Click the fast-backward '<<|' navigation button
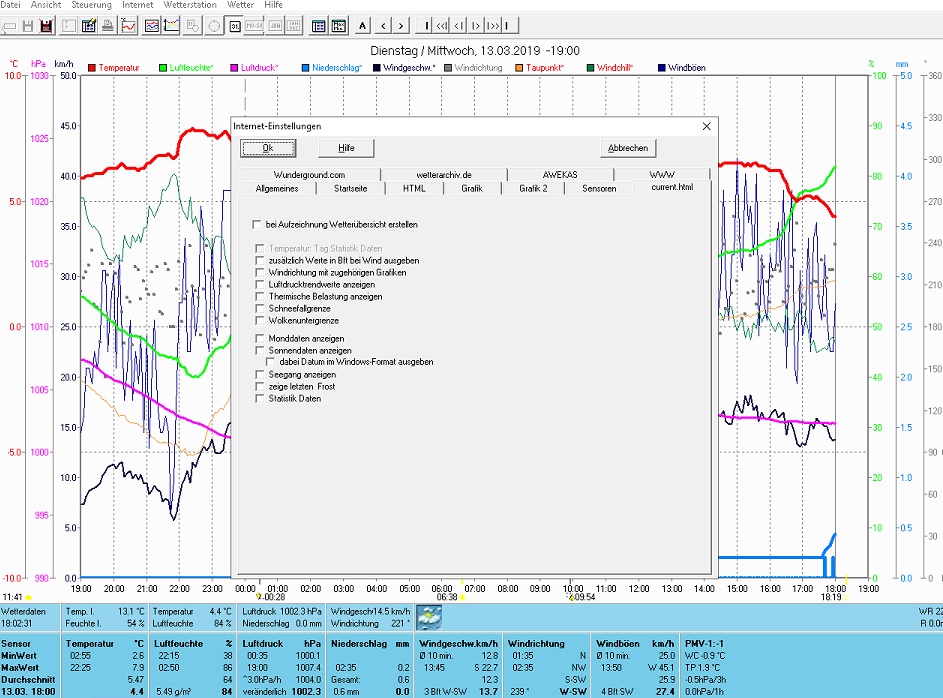The height and width of the screenshot is (698, 943). pyautogui.click(x=441, y=25)
